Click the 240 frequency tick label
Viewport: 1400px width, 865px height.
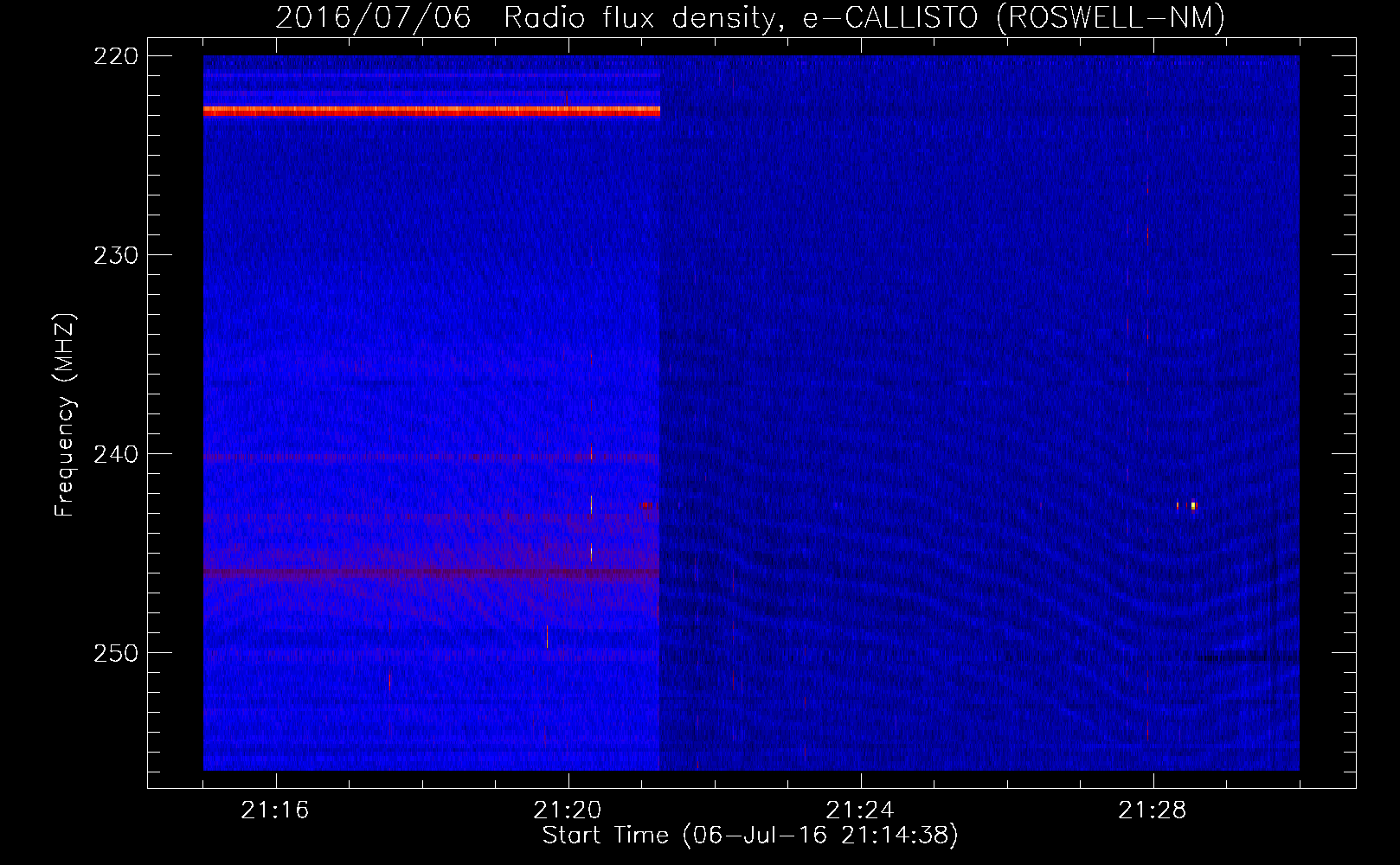pyautogui.click(x=116, y=454)
